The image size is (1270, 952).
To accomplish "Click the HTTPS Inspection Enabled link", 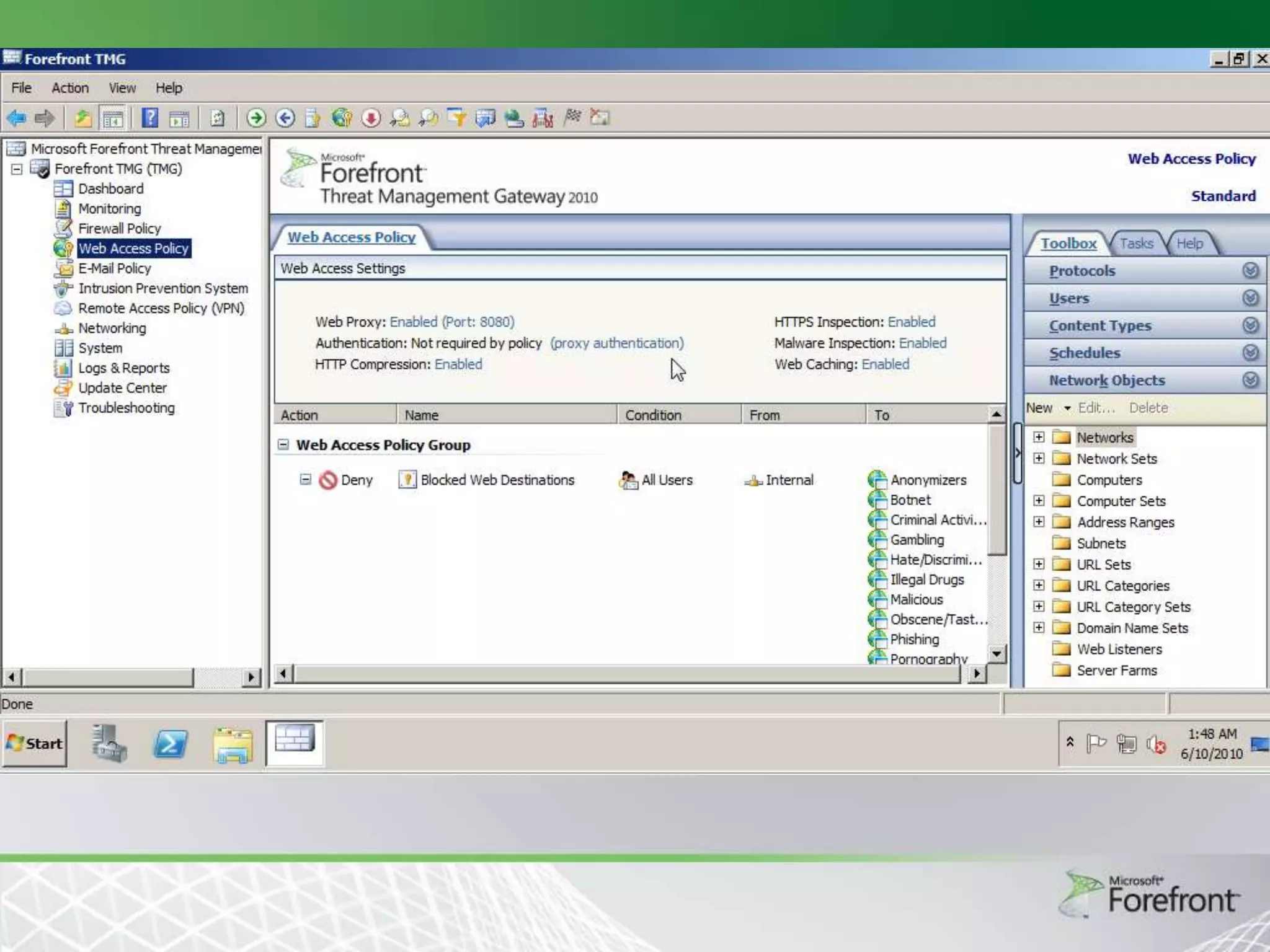I will pyautogui.click(x=911, y=322).
